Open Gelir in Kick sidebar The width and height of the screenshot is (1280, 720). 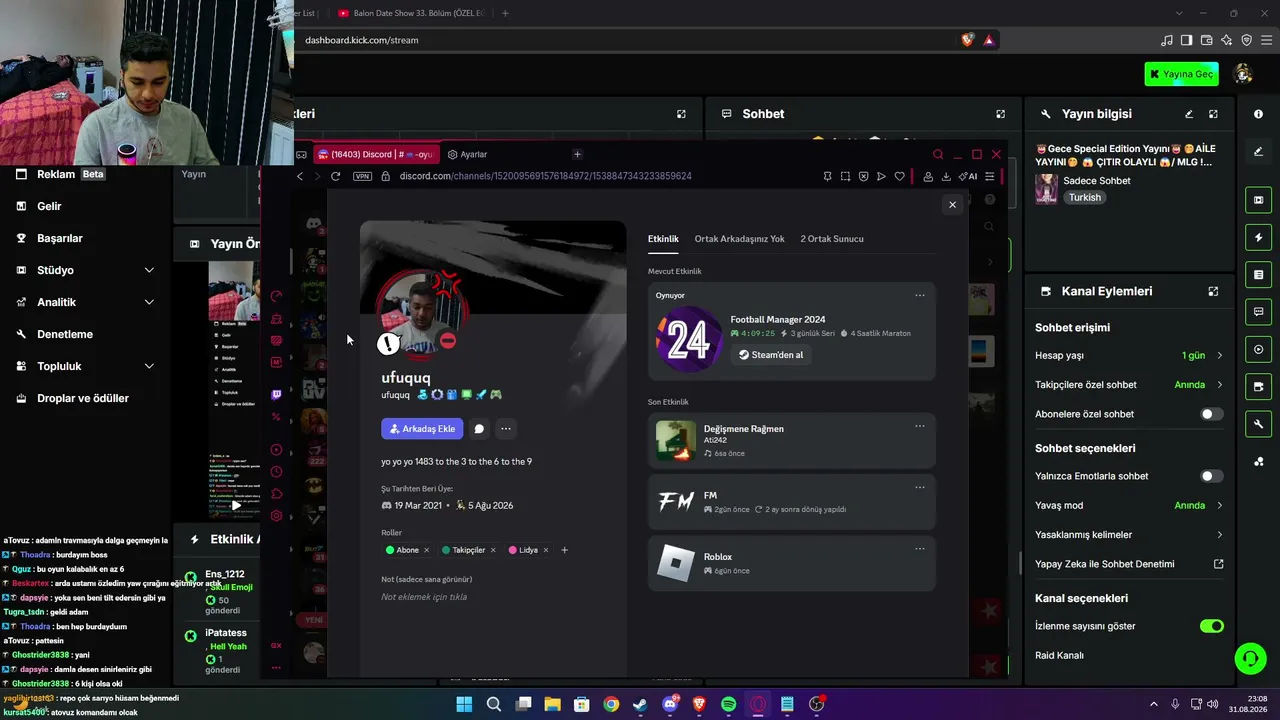coord(49,206)
